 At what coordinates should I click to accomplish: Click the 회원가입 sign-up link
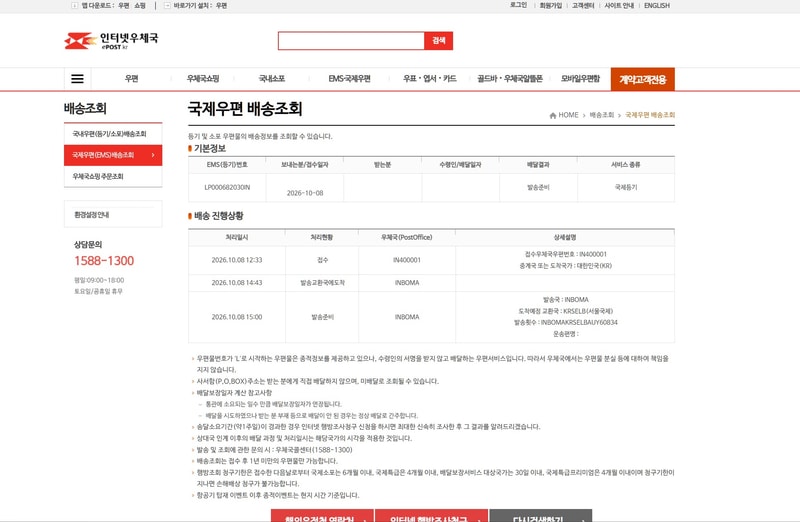pyautogui.click(x=551, y=6)
